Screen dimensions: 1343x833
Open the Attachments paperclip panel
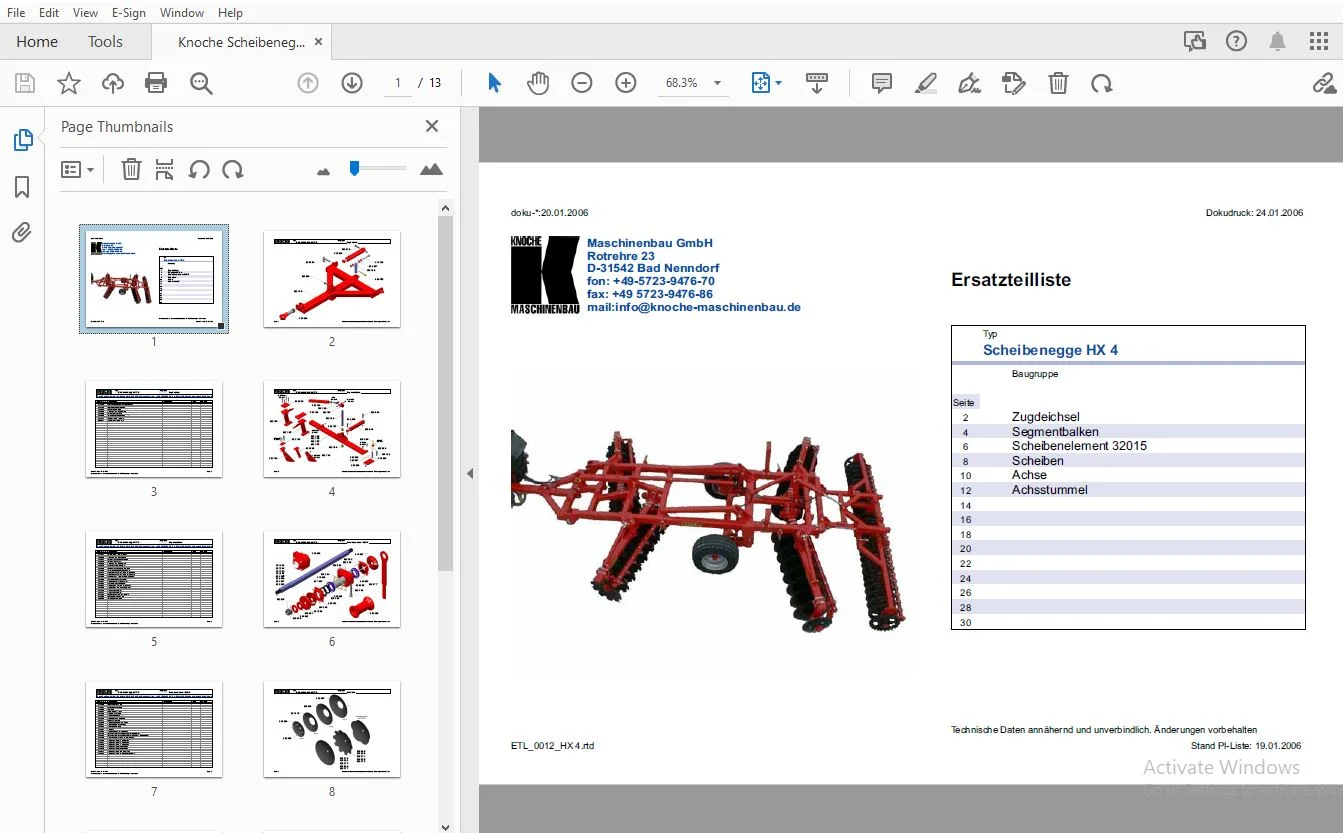tap(22, 233)
